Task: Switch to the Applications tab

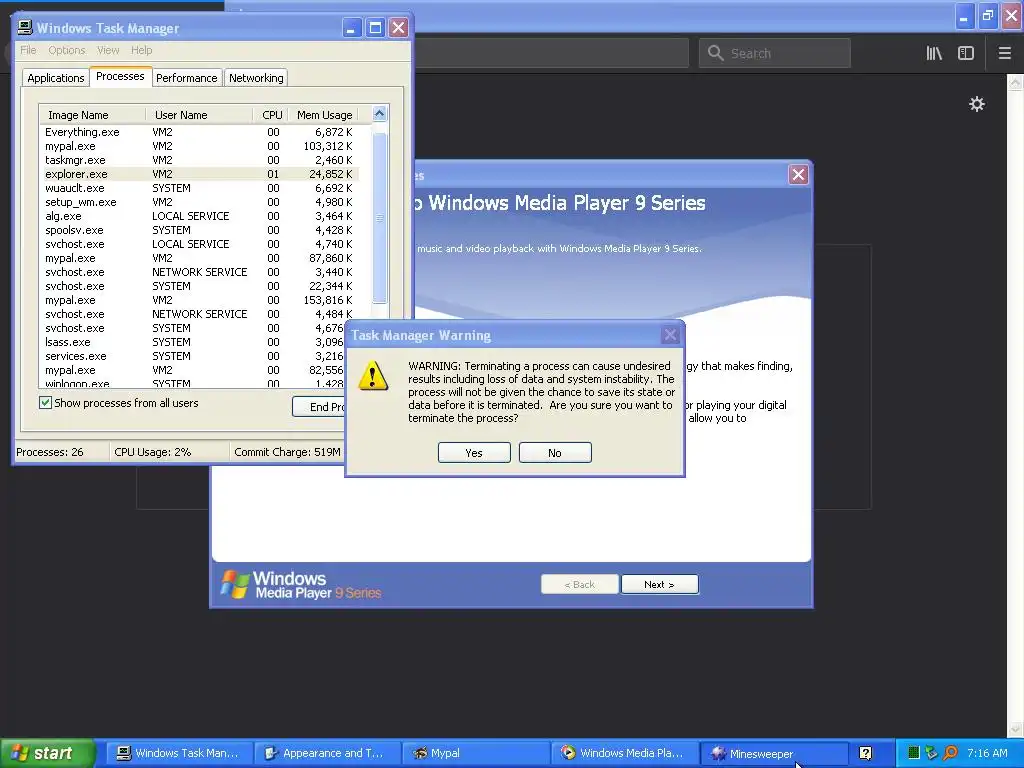Action: pos(56,78)
